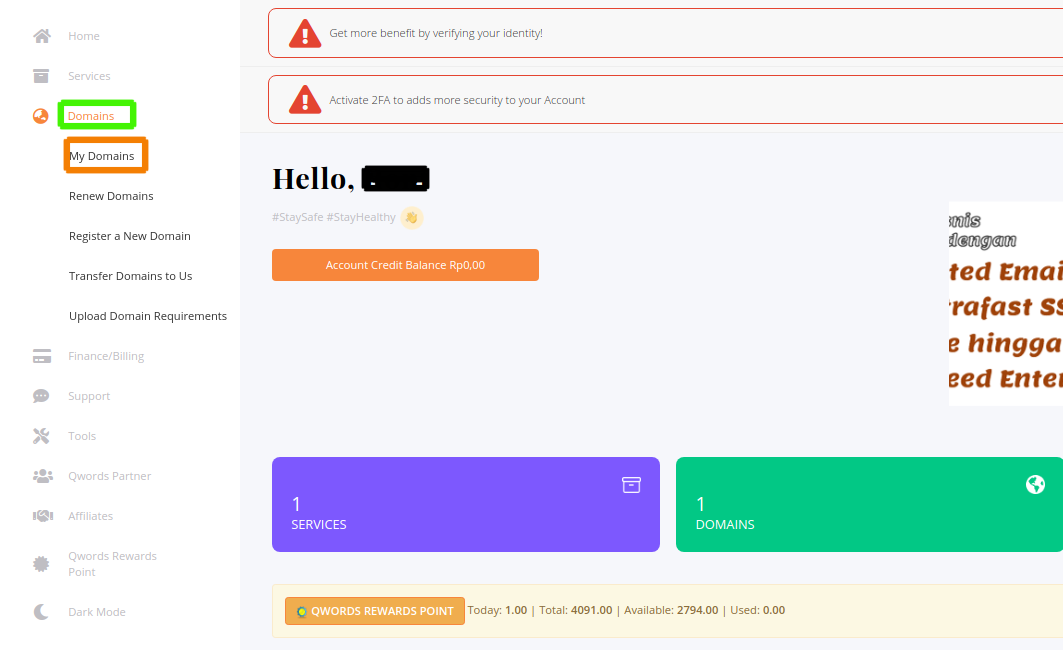Click the QWORDS REWARDS POINT badge
Screen dimensions: 1063x650
375,611
